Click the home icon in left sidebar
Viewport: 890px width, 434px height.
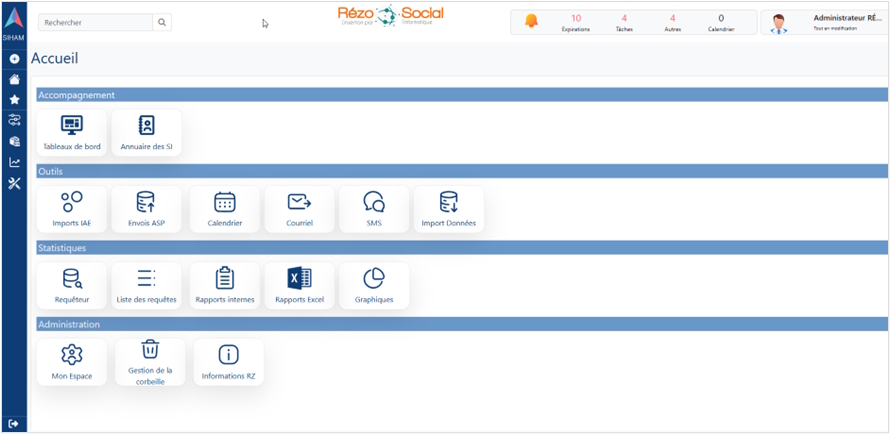coord(14,79)
